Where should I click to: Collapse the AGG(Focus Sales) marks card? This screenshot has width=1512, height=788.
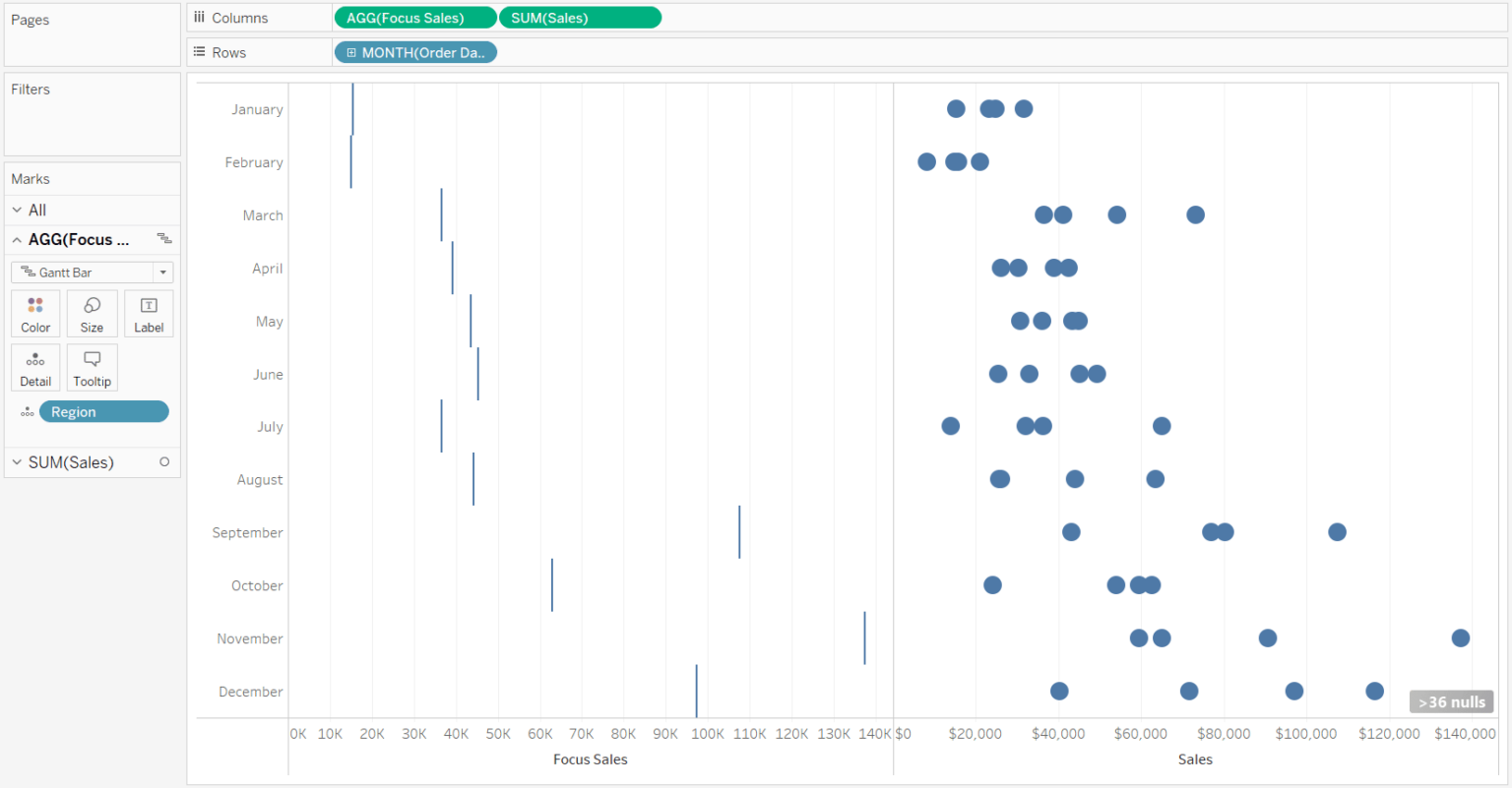coord(17,239)
